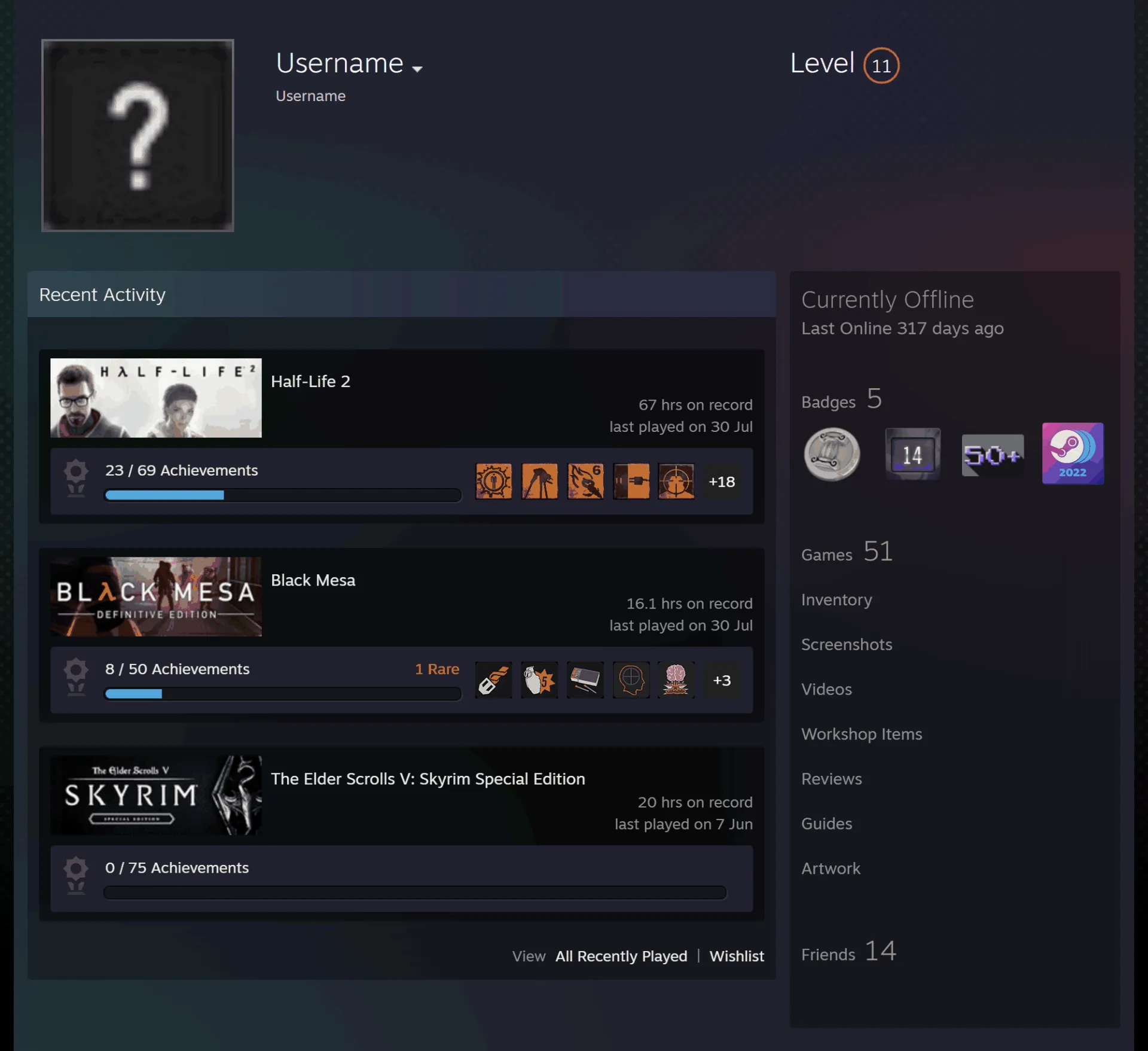
Task: Open the profile avatar image
Action: (138, 135)
